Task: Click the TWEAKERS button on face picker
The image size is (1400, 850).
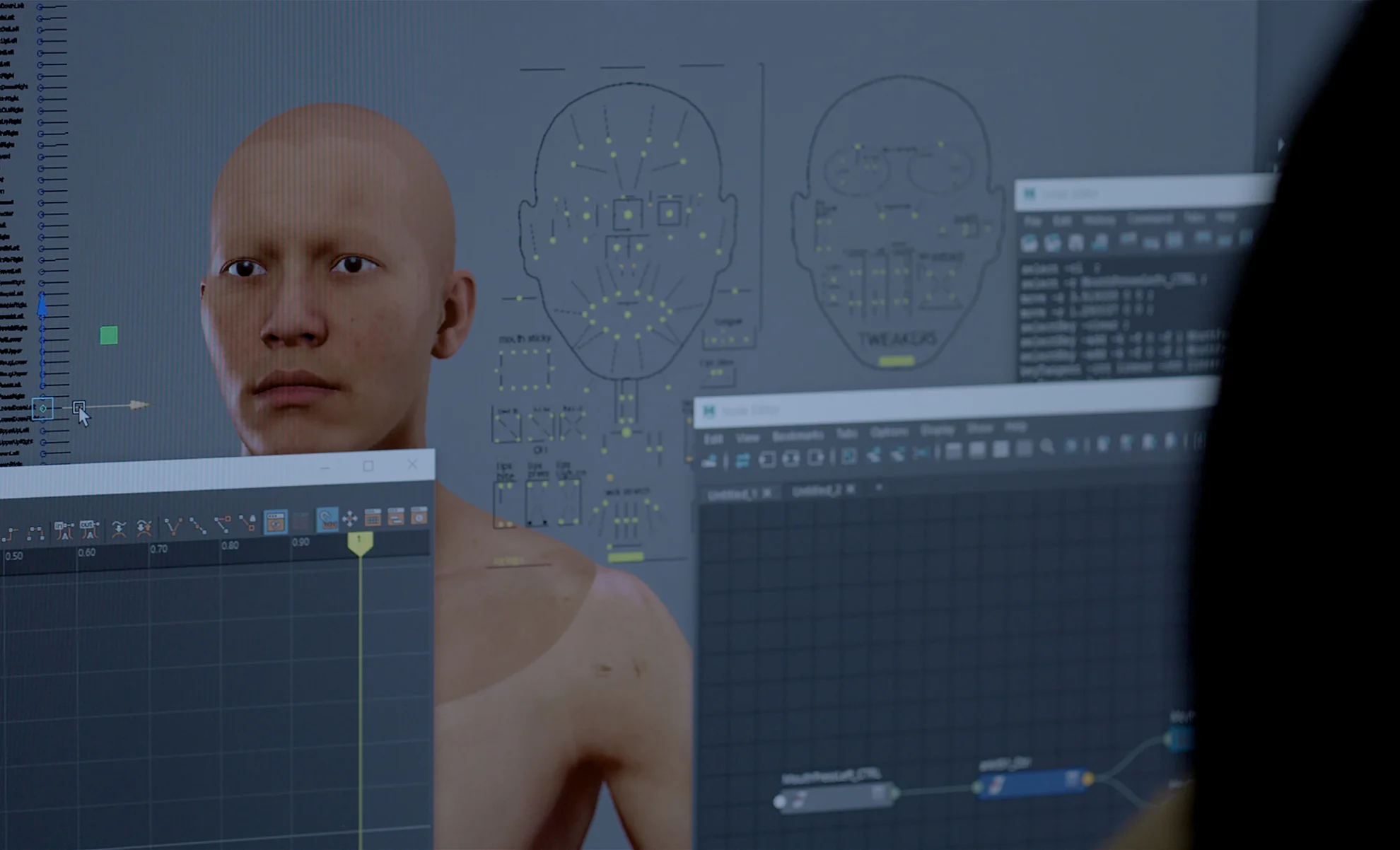Action: tap(898, 339)
